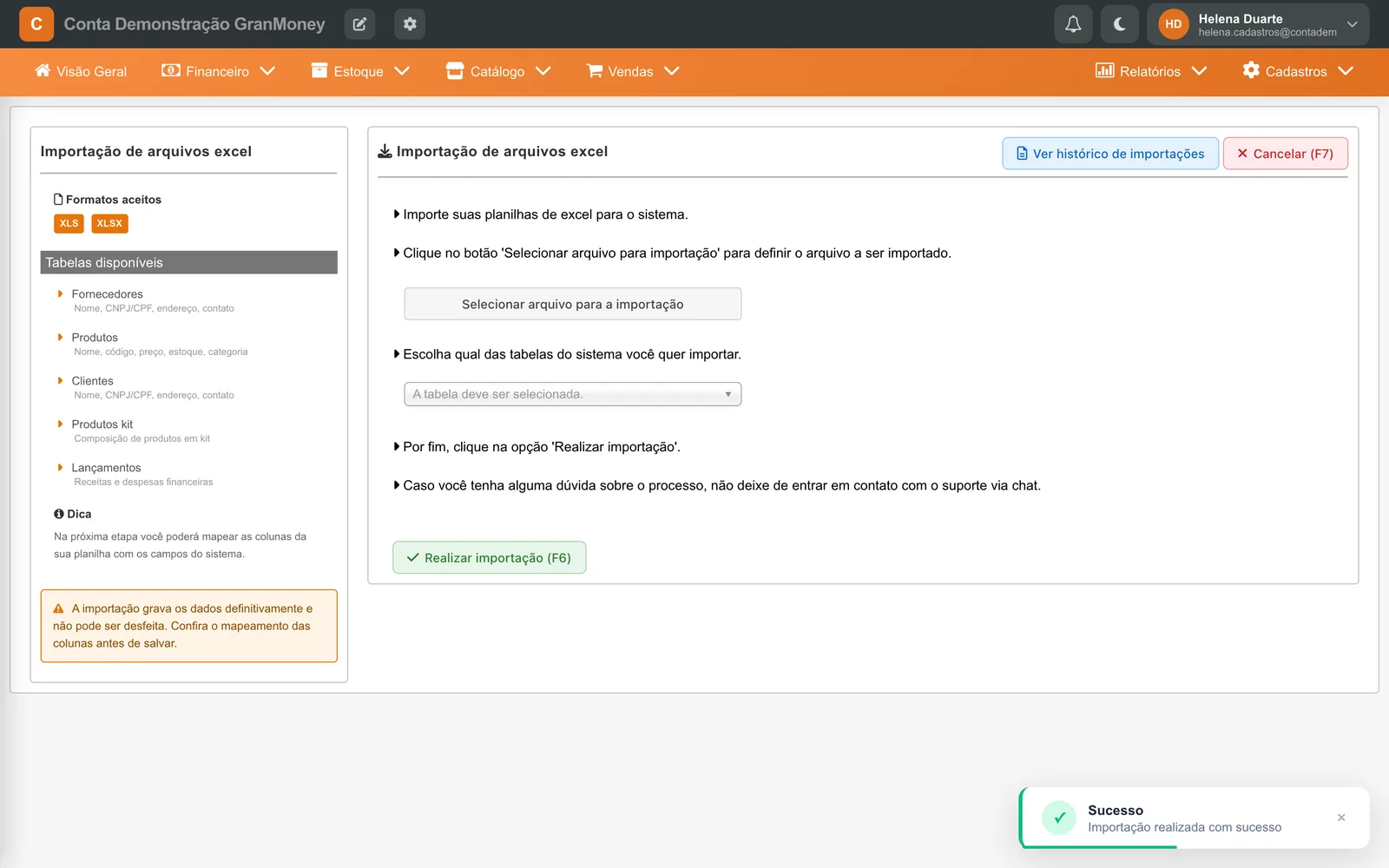1389x868 pixels.
Task: Click the Cadastros gear icon
Action: pyautogui.click(x=1251, y=70)
